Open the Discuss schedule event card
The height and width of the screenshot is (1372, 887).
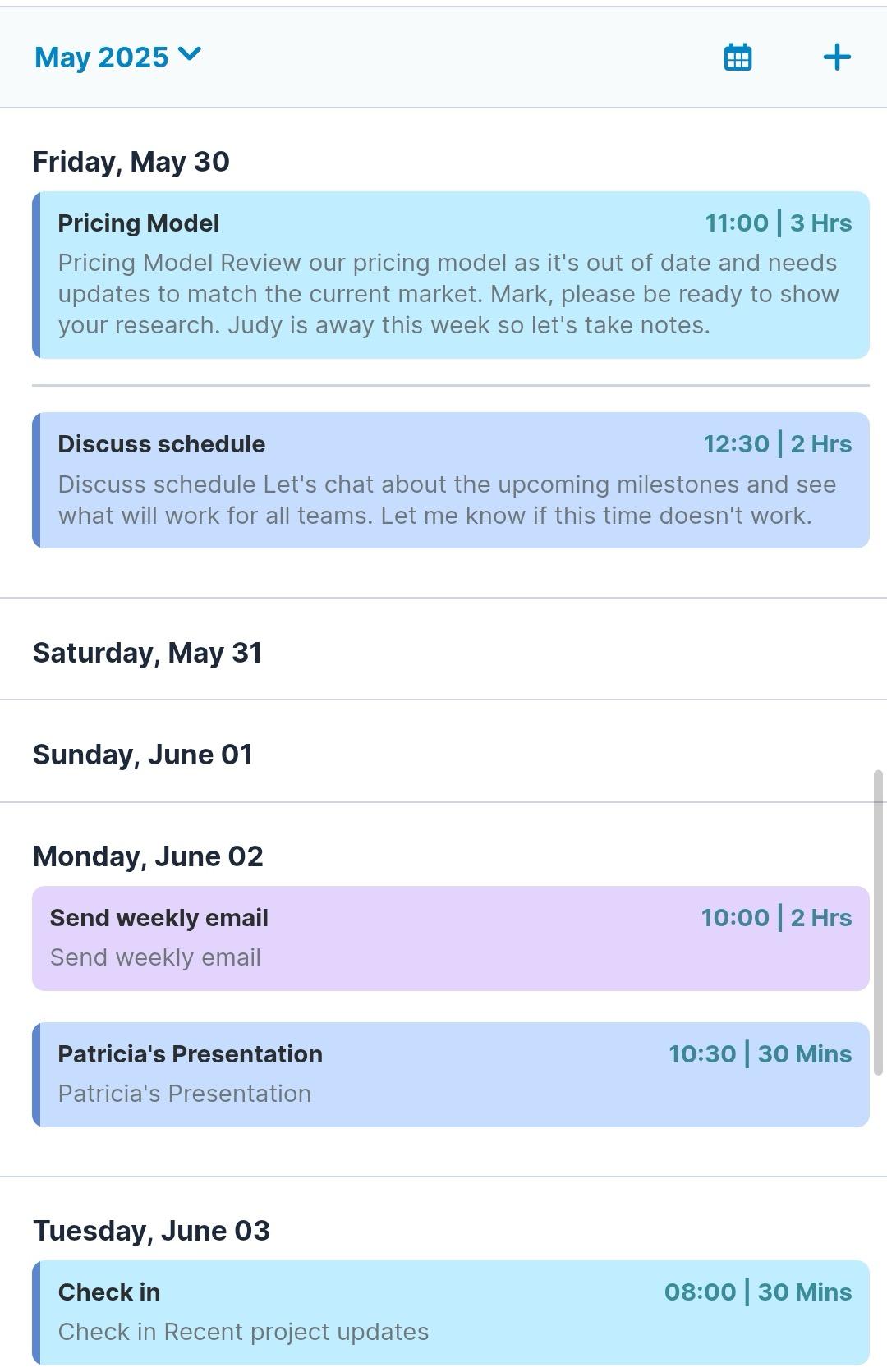click(450, 480)
